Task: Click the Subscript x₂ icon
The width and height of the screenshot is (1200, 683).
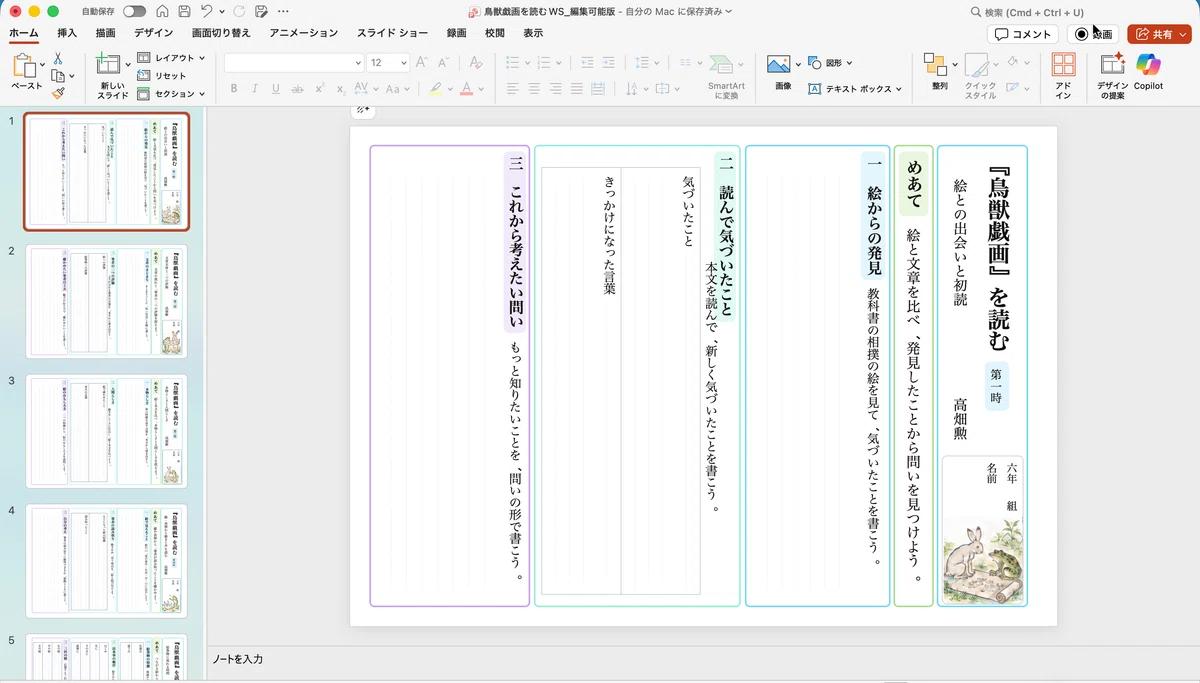Action: (x=342, y=88)
